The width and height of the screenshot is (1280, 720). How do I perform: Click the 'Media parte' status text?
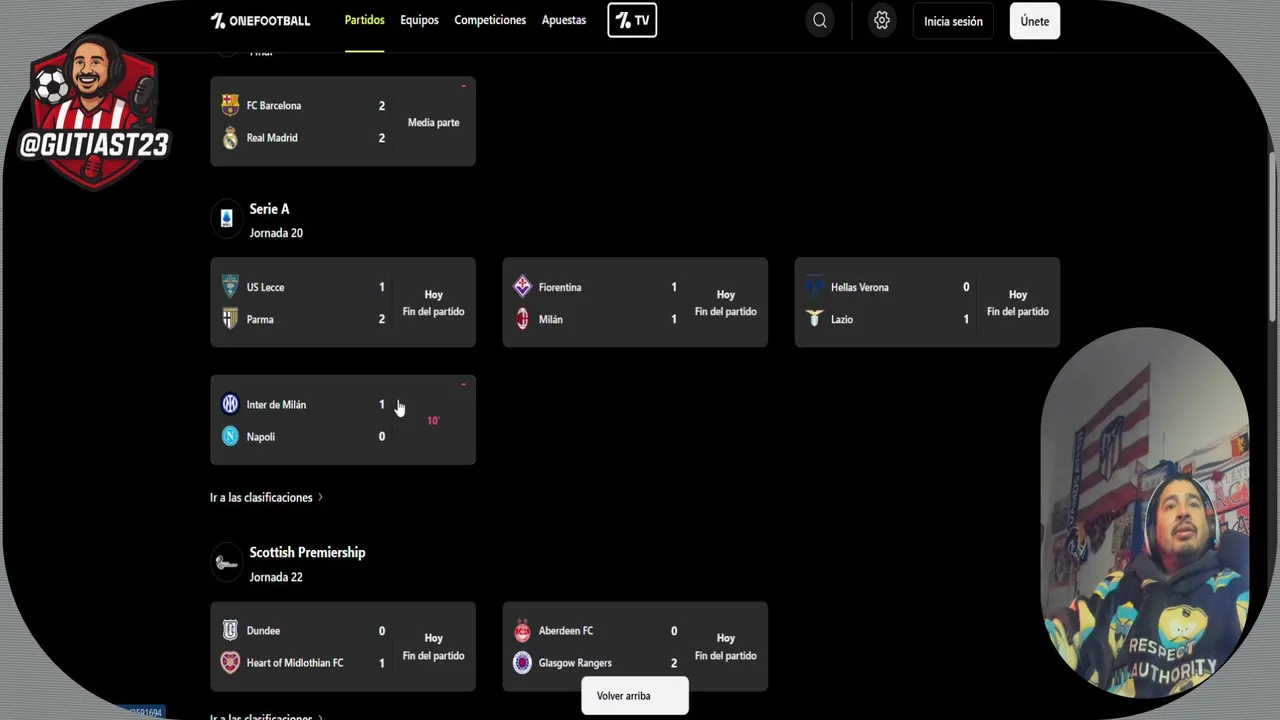[433, 122]
